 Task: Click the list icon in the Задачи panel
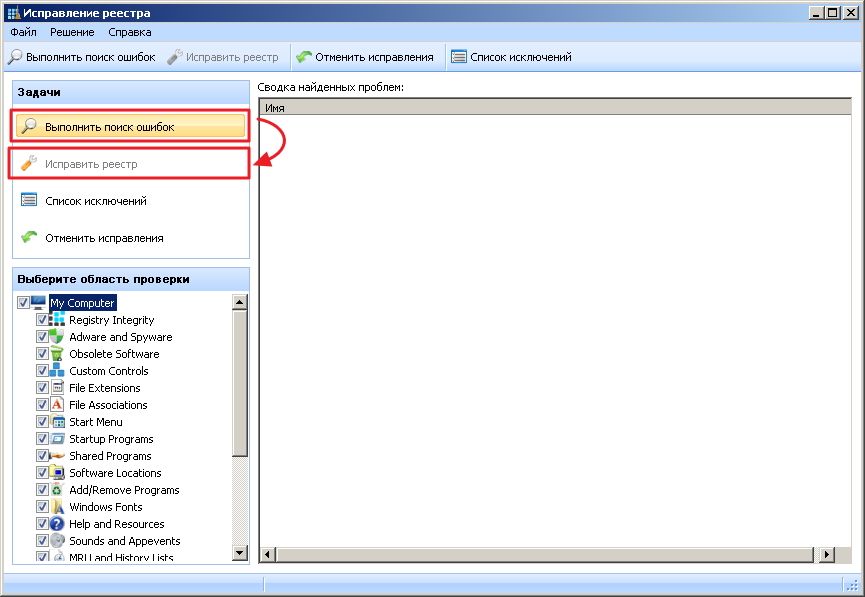click(29, 200)
